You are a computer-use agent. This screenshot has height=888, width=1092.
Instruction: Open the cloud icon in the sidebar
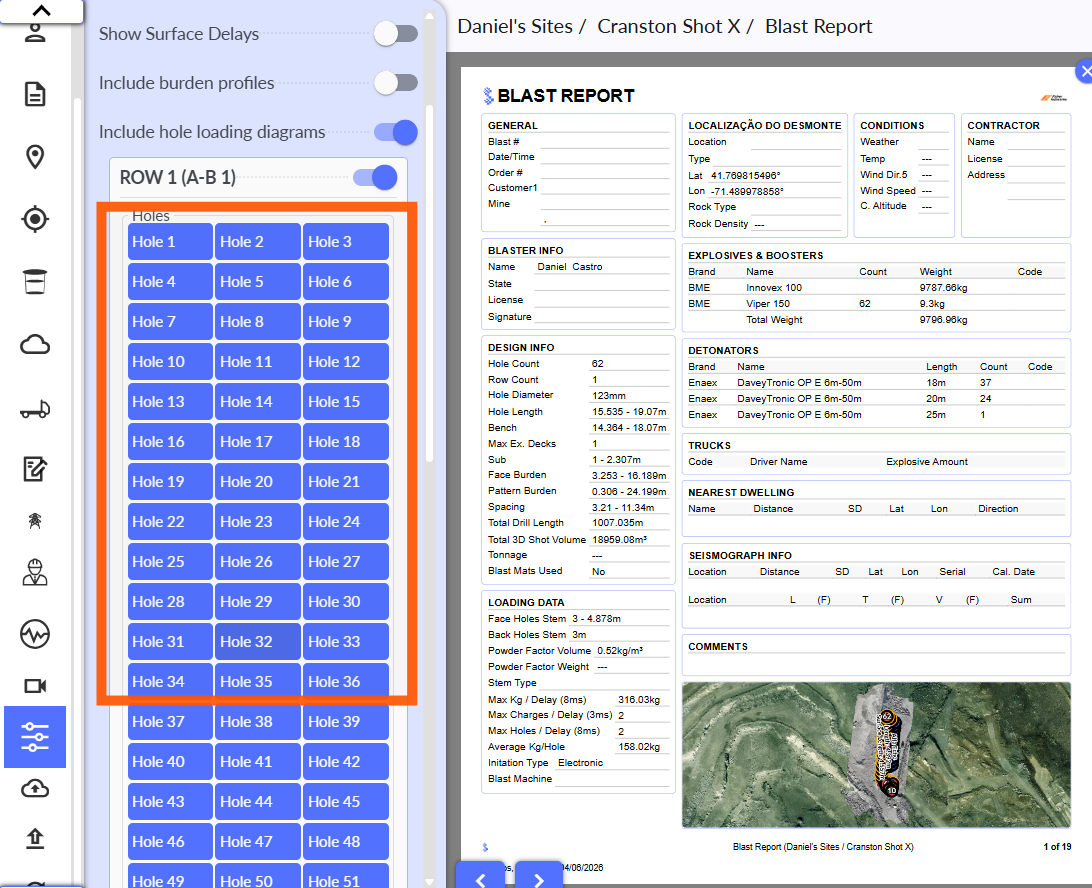35,345
